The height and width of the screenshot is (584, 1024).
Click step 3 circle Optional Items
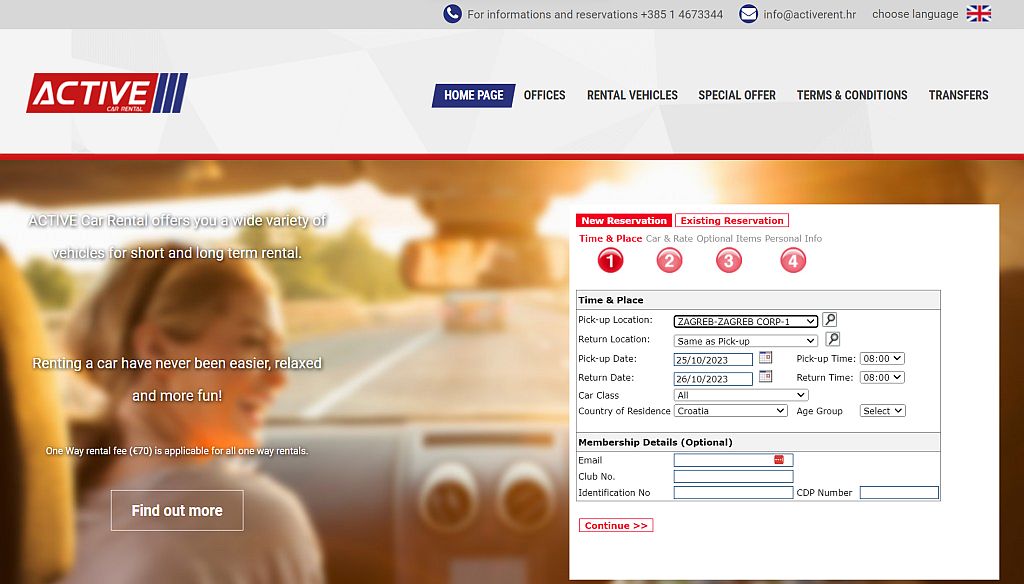click(729, 261)
